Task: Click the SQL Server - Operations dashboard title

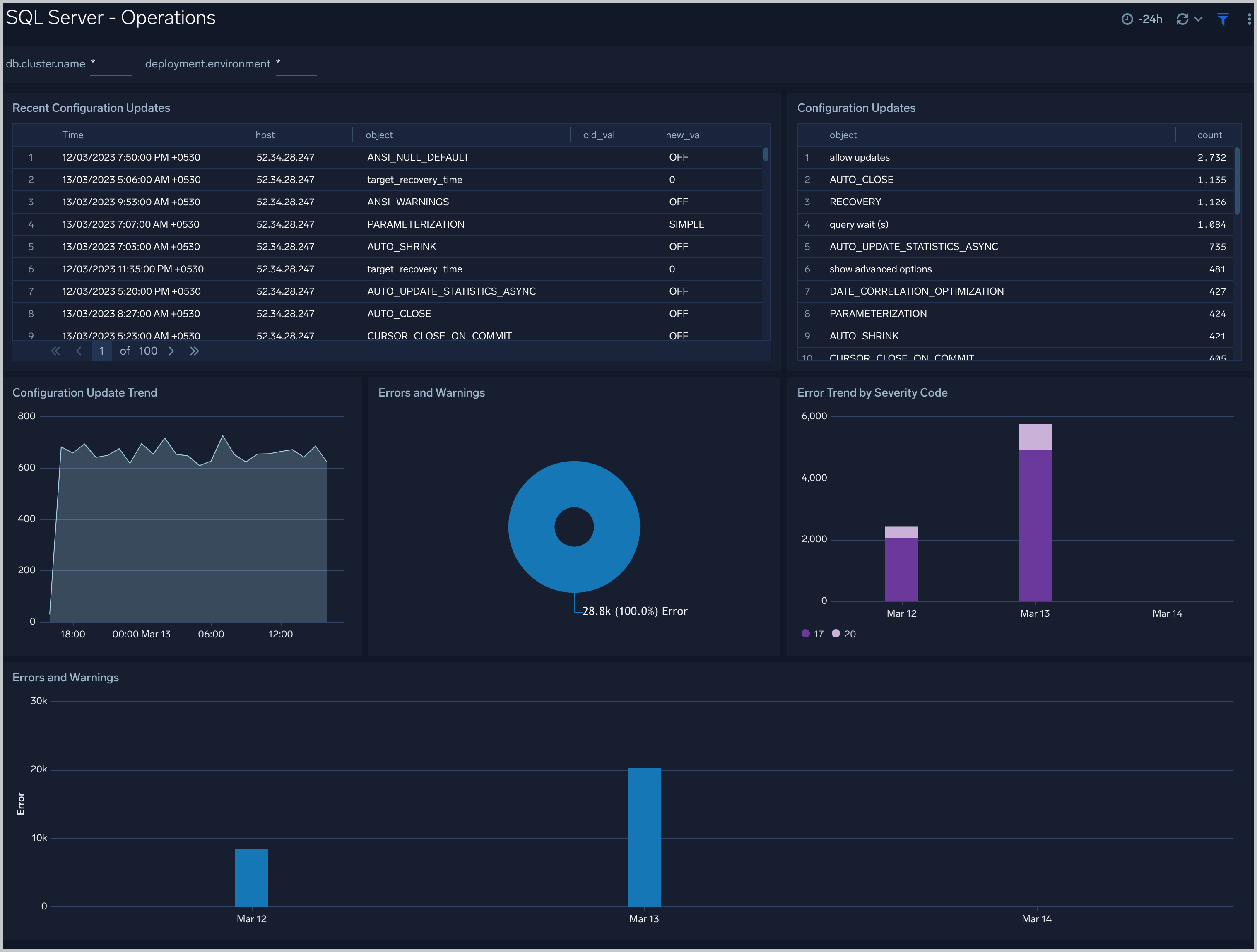Action: (x=111, y=18)
